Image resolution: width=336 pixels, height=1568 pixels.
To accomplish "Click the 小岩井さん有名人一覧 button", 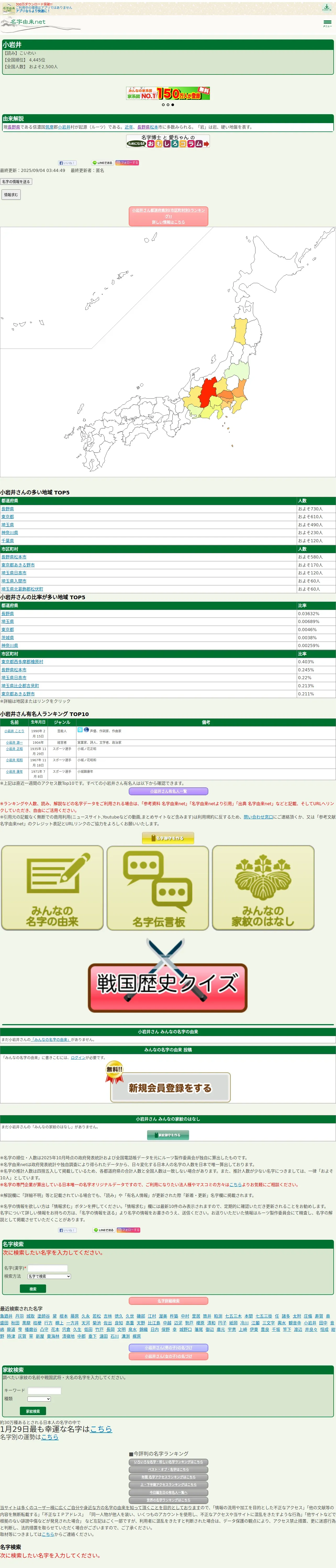I will 168,792.
